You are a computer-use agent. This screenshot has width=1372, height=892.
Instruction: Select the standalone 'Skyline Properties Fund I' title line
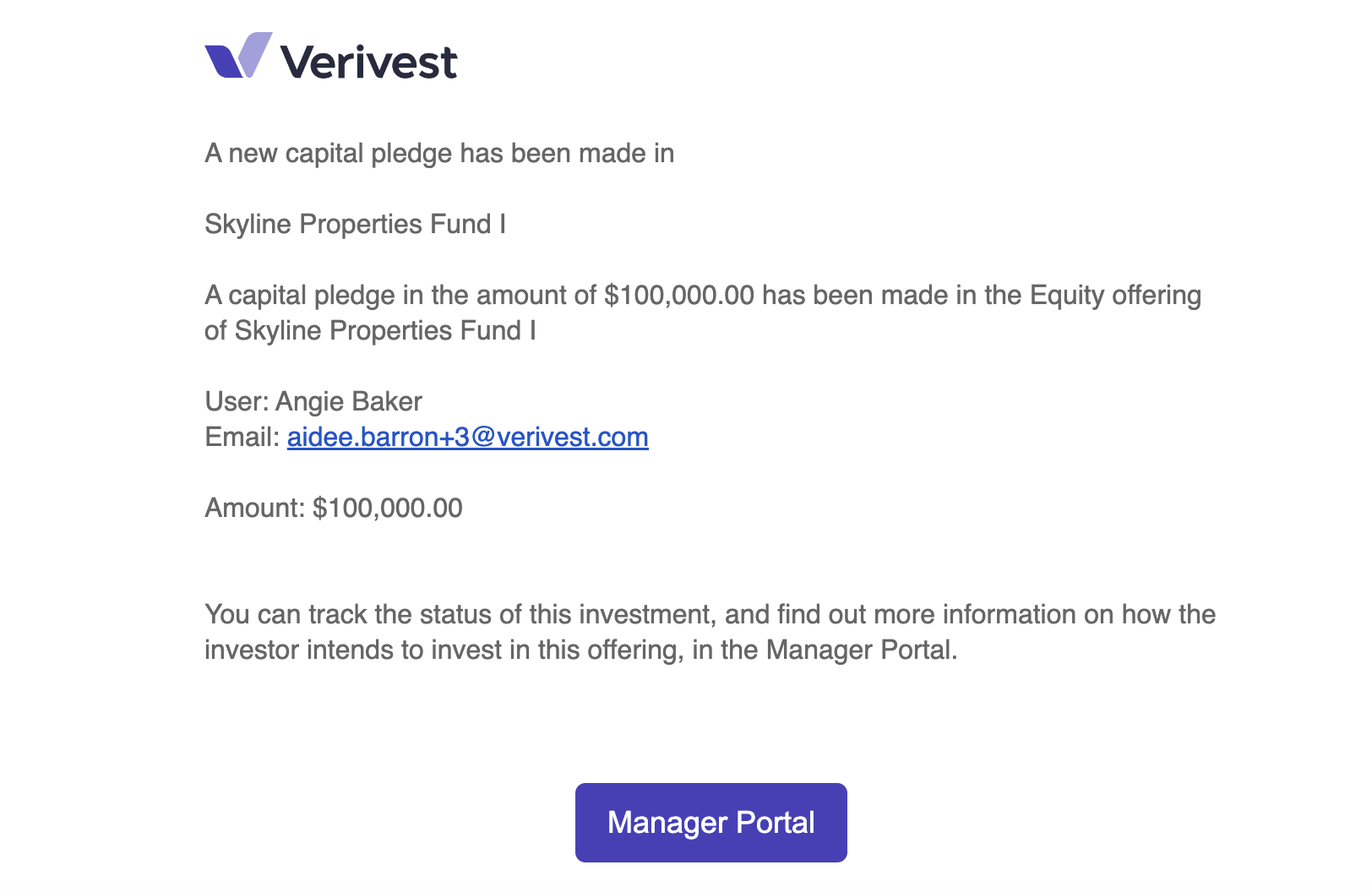tap(356, 224)
